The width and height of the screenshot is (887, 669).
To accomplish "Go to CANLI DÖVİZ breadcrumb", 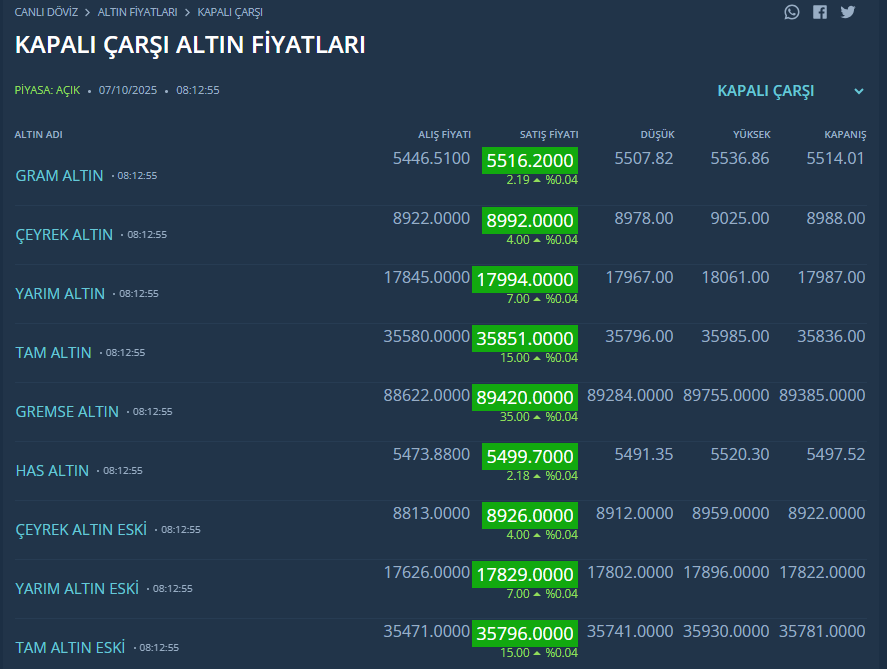I will pyautogui.click(x=46, y=12).
